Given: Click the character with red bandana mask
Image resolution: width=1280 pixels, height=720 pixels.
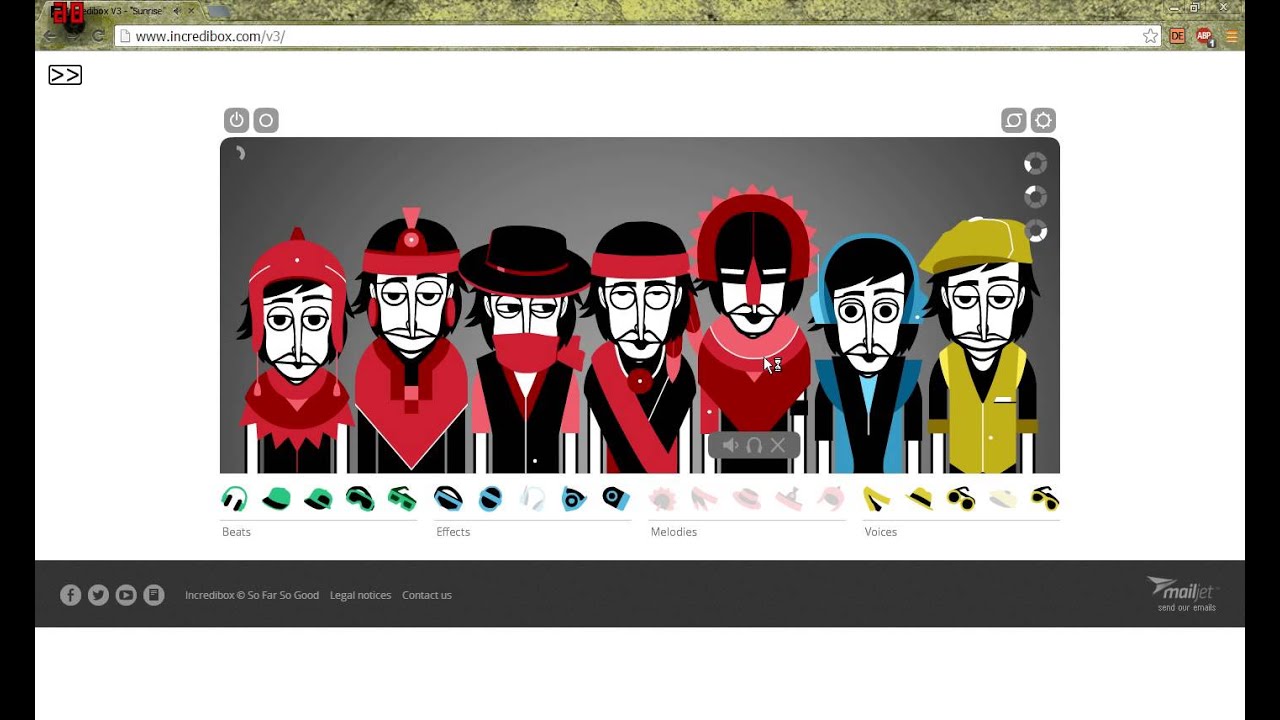Looking at the screenshot, I should click(524, 350).
